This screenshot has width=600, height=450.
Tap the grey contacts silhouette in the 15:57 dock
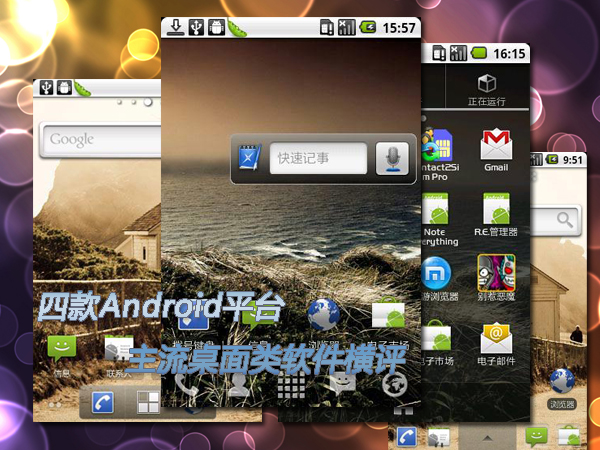click(x=239, y=385)
